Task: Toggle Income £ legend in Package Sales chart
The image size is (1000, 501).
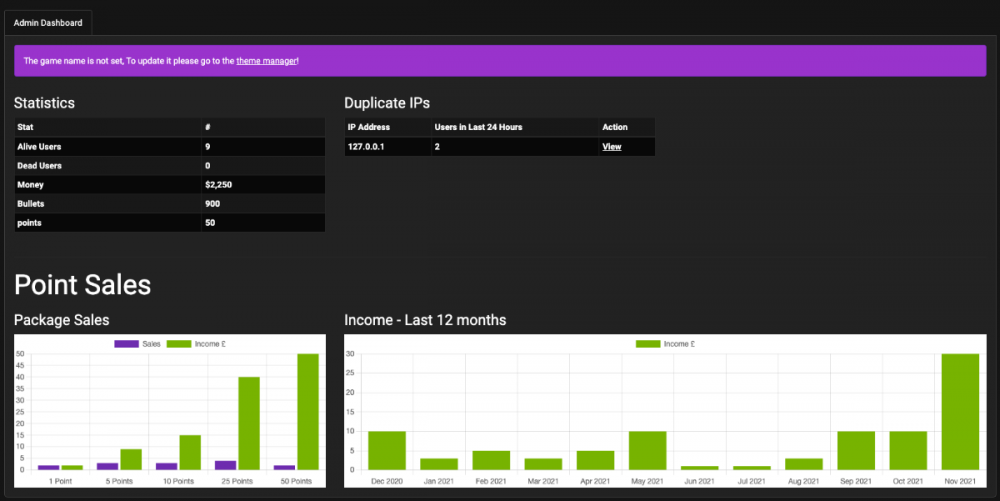Action: (192, 344)
